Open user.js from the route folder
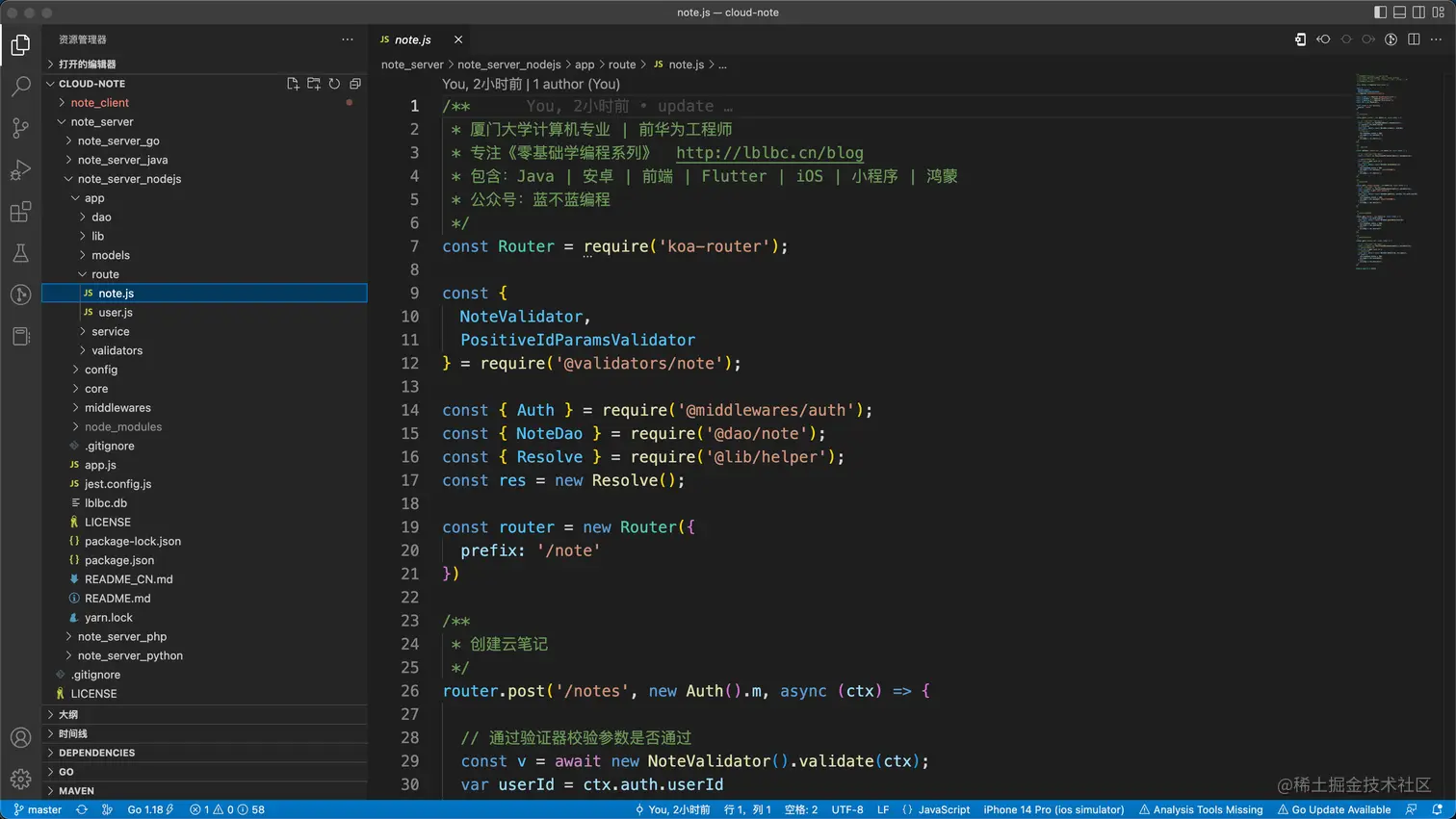This screenshot has width=1456, height=819. click(204, 313)
